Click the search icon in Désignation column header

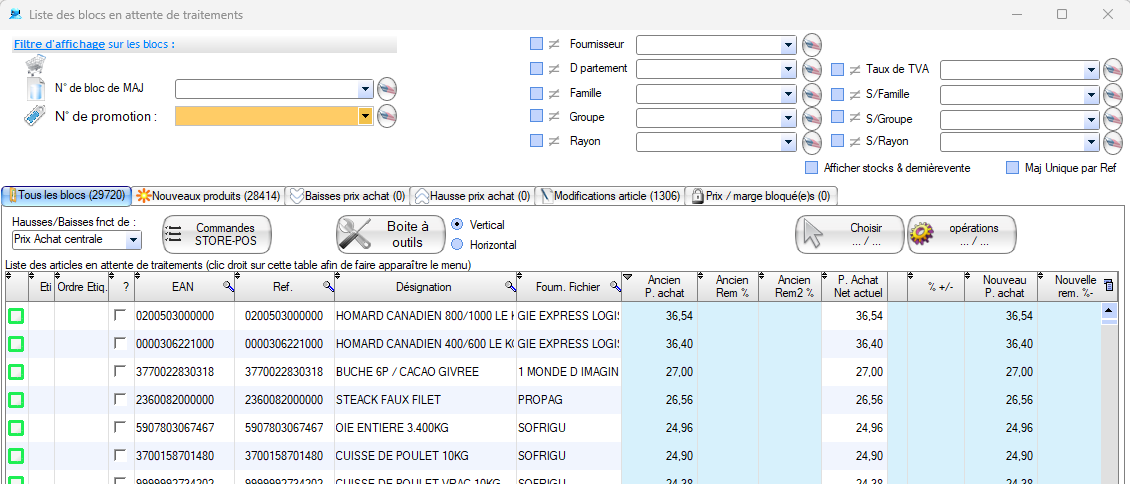tap(510, 287)
